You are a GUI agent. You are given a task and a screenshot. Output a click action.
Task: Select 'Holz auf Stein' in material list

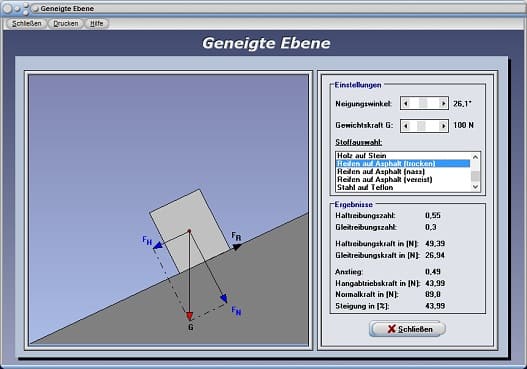(403, 156)
